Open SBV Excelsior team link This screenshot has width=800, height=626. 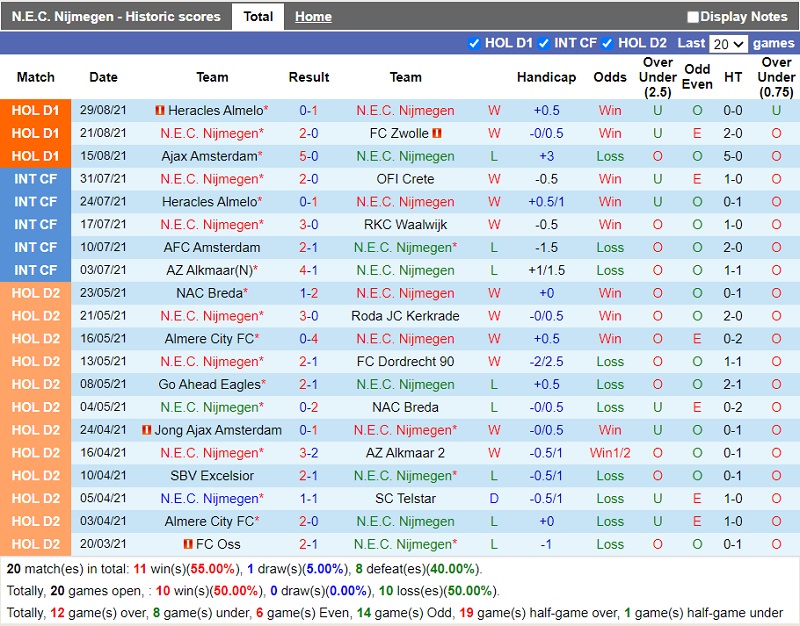pyautogui.click(x=212, y=475)
